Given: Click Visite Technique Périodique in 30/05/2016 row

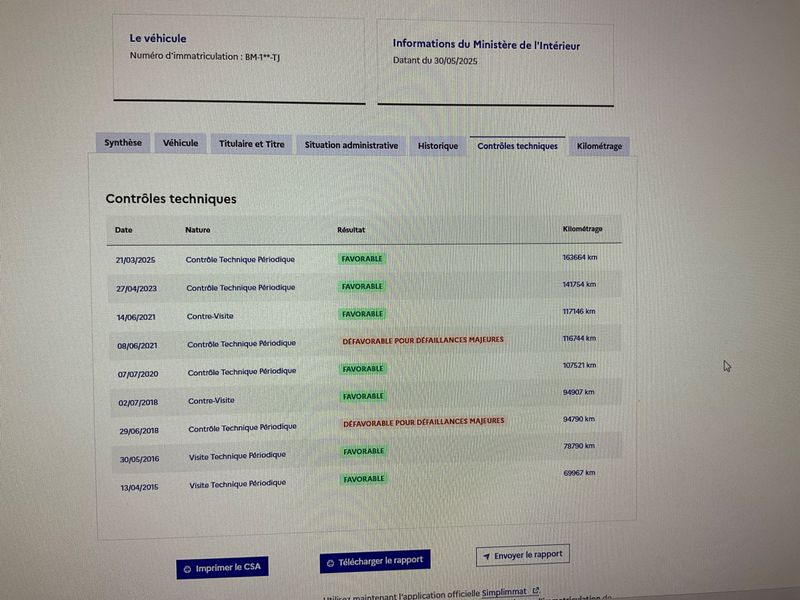Looking at the screenshot, I should (237, 456).
